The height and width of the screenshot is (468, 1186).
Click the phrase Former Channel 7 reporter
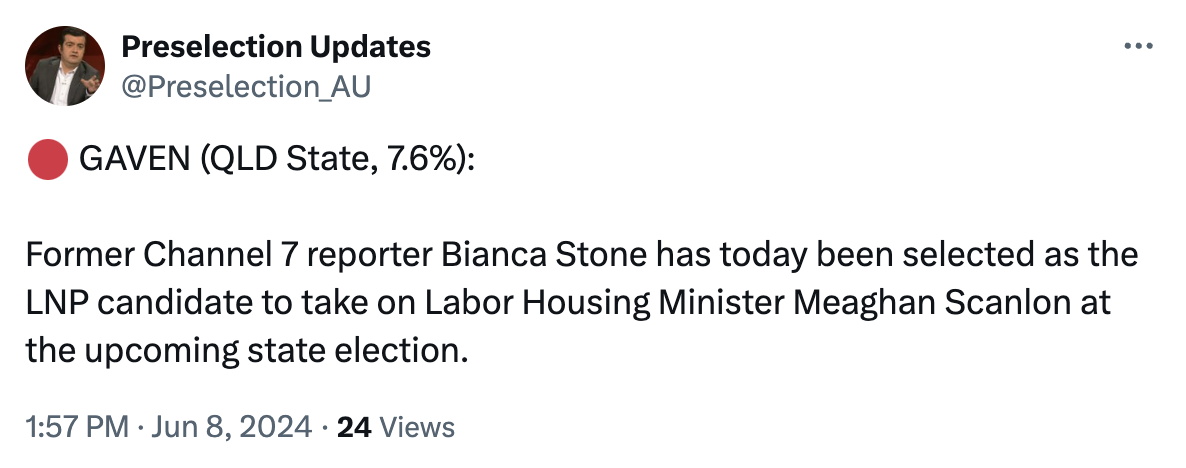(230, 256)
